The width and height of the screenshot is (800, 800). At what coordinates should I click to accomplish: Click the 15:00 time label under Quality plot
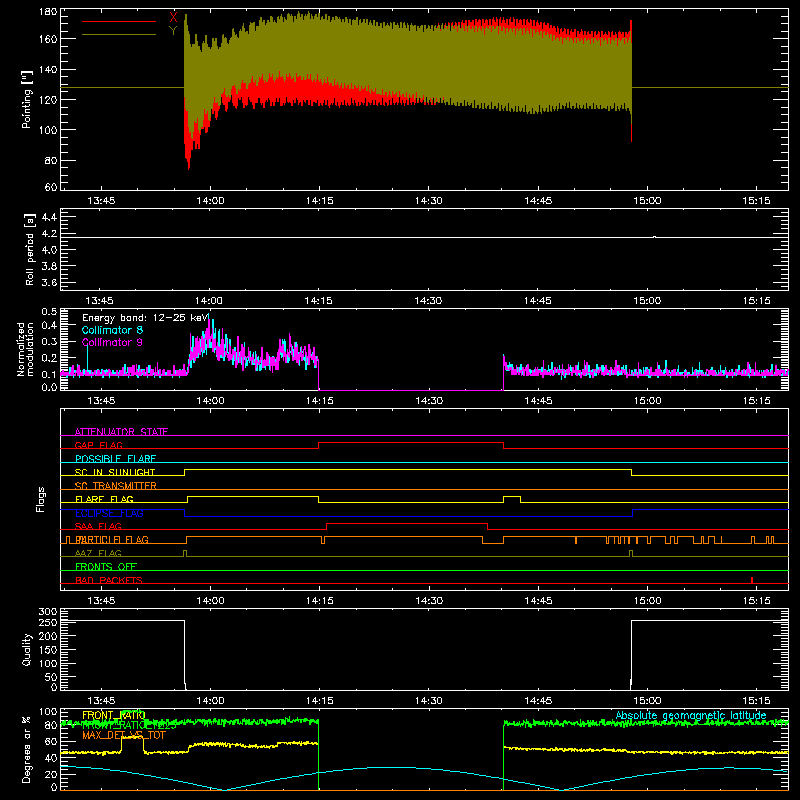[647, 701]
